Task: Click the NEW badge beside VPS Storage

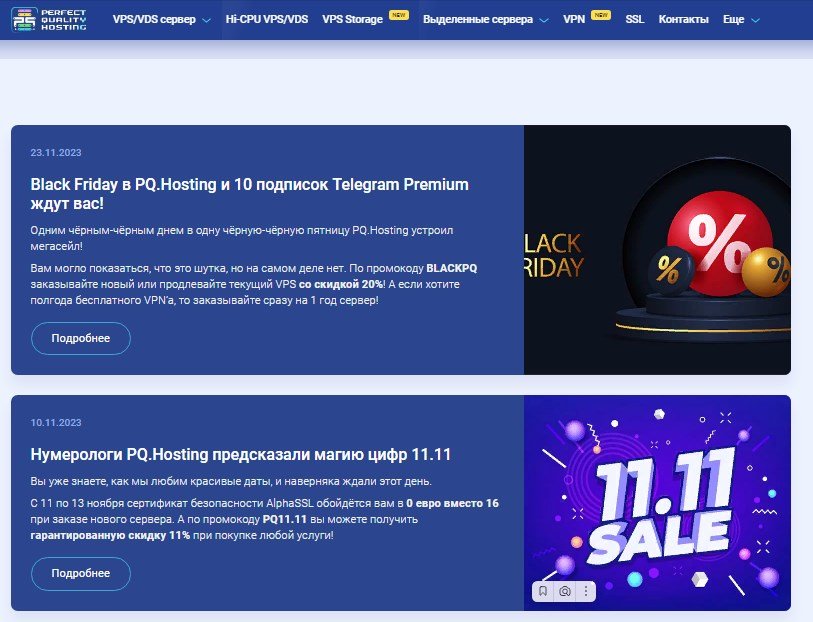Action: (x=399, y=15)
